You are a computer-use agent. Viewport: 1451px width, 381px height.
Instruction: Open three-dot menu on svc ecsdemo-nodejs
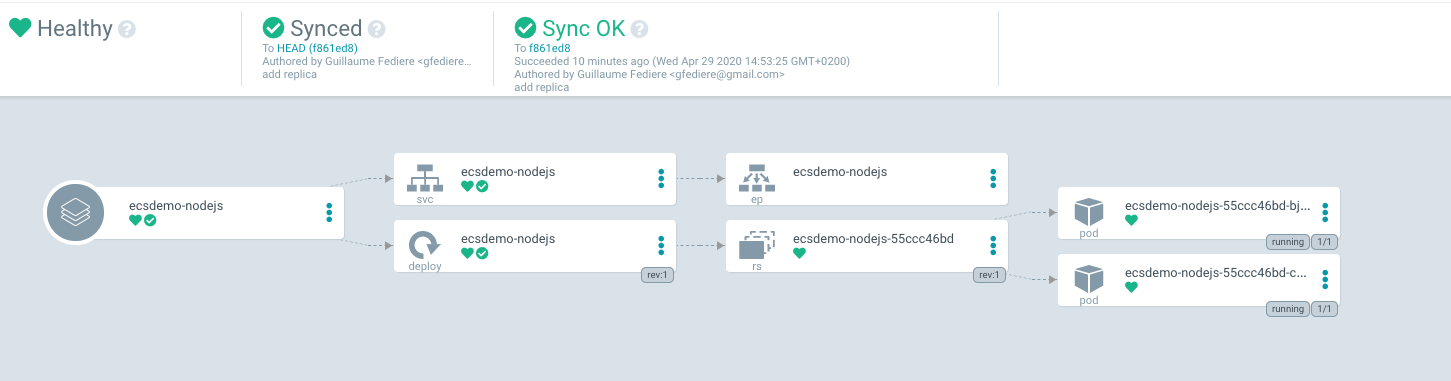[661, 178]
